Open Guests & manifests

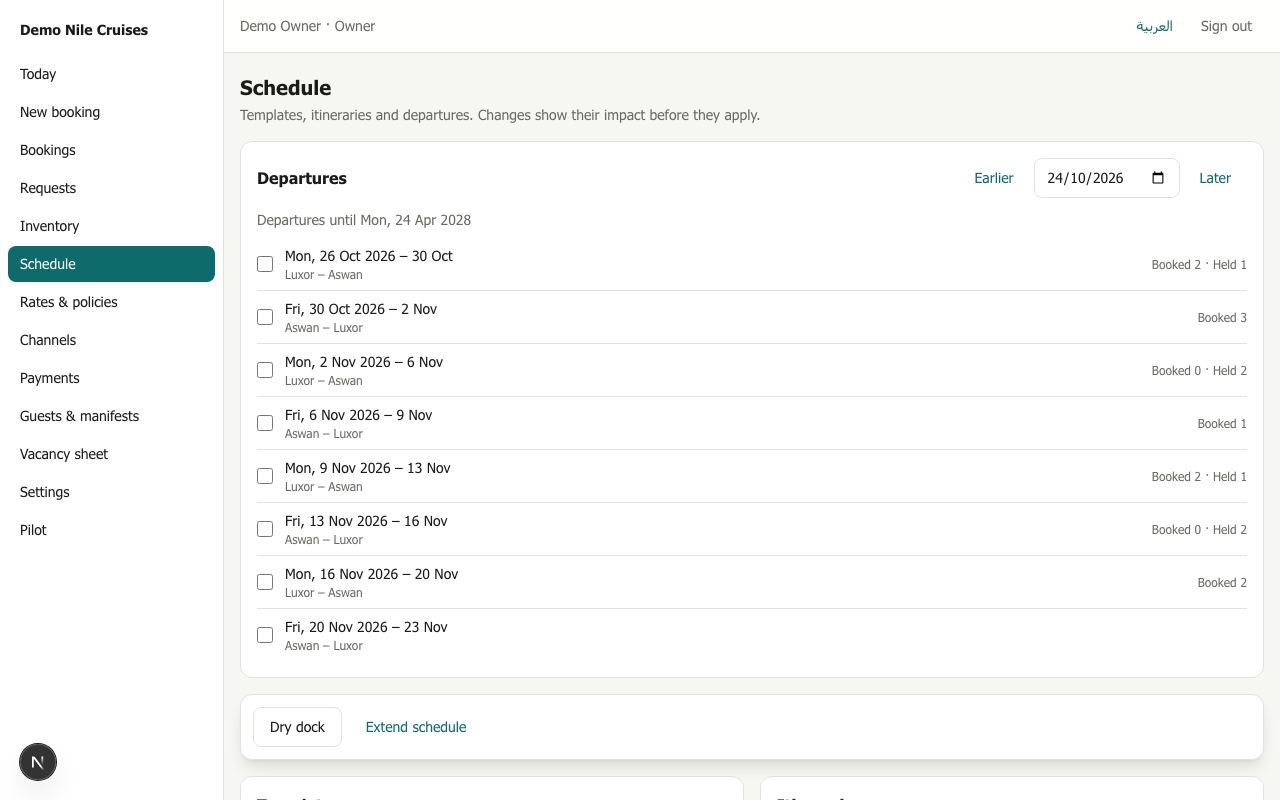pyautogui.click(x=111, y=416)
